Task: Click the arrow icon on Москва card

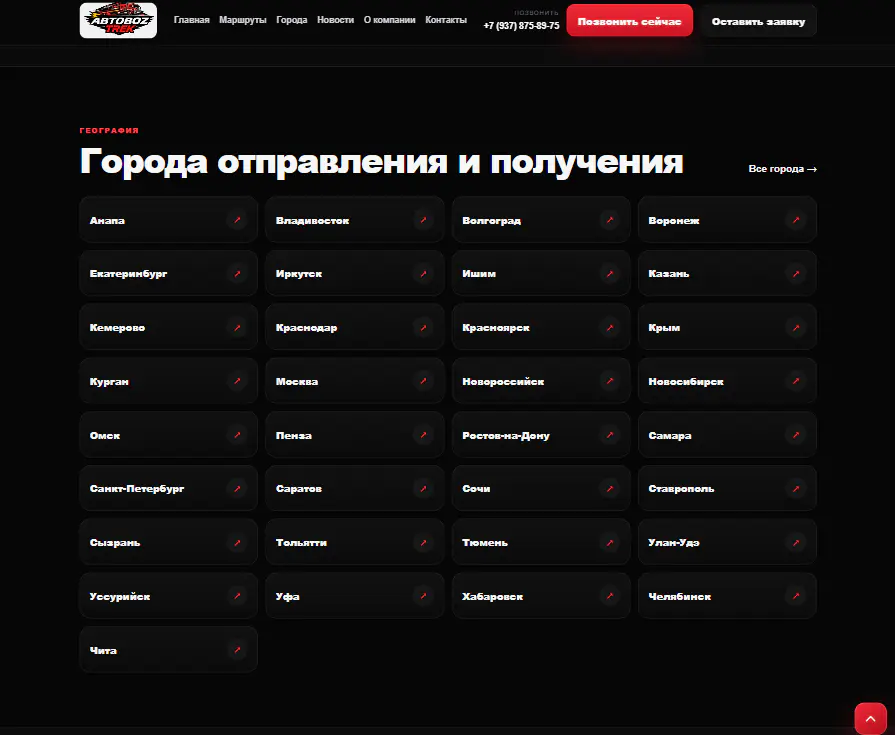Action: [x=423, y=381]
